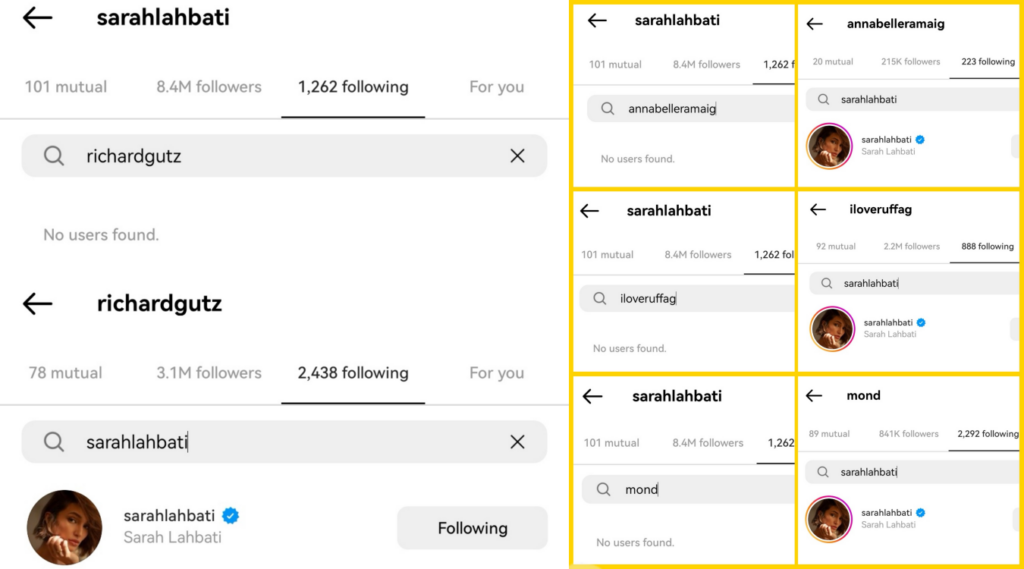
Task: Go back from iloveruffag profile panel
Action: pos(818,210)
